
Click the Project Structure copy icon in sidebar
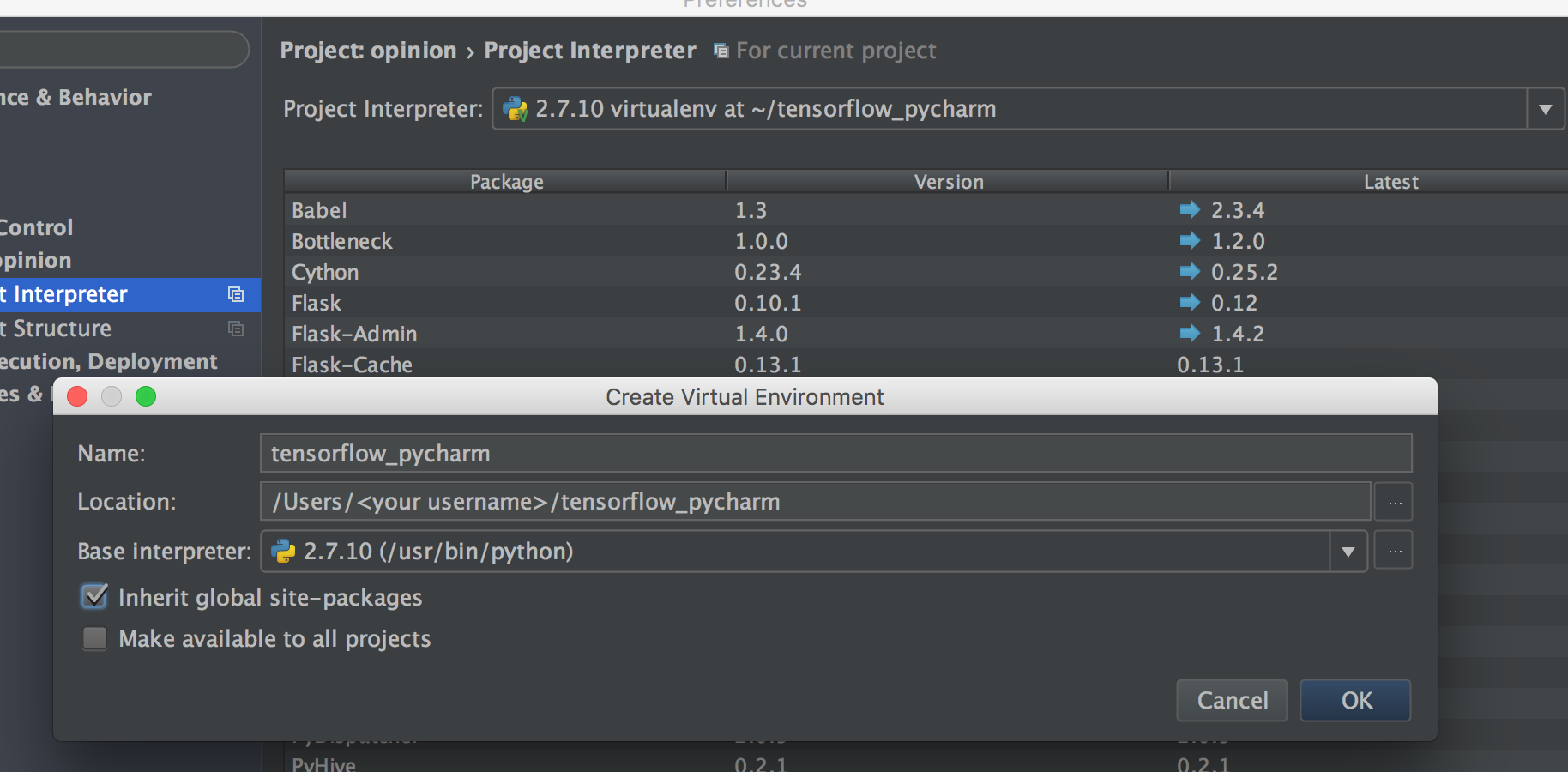[x=236, y=329]
